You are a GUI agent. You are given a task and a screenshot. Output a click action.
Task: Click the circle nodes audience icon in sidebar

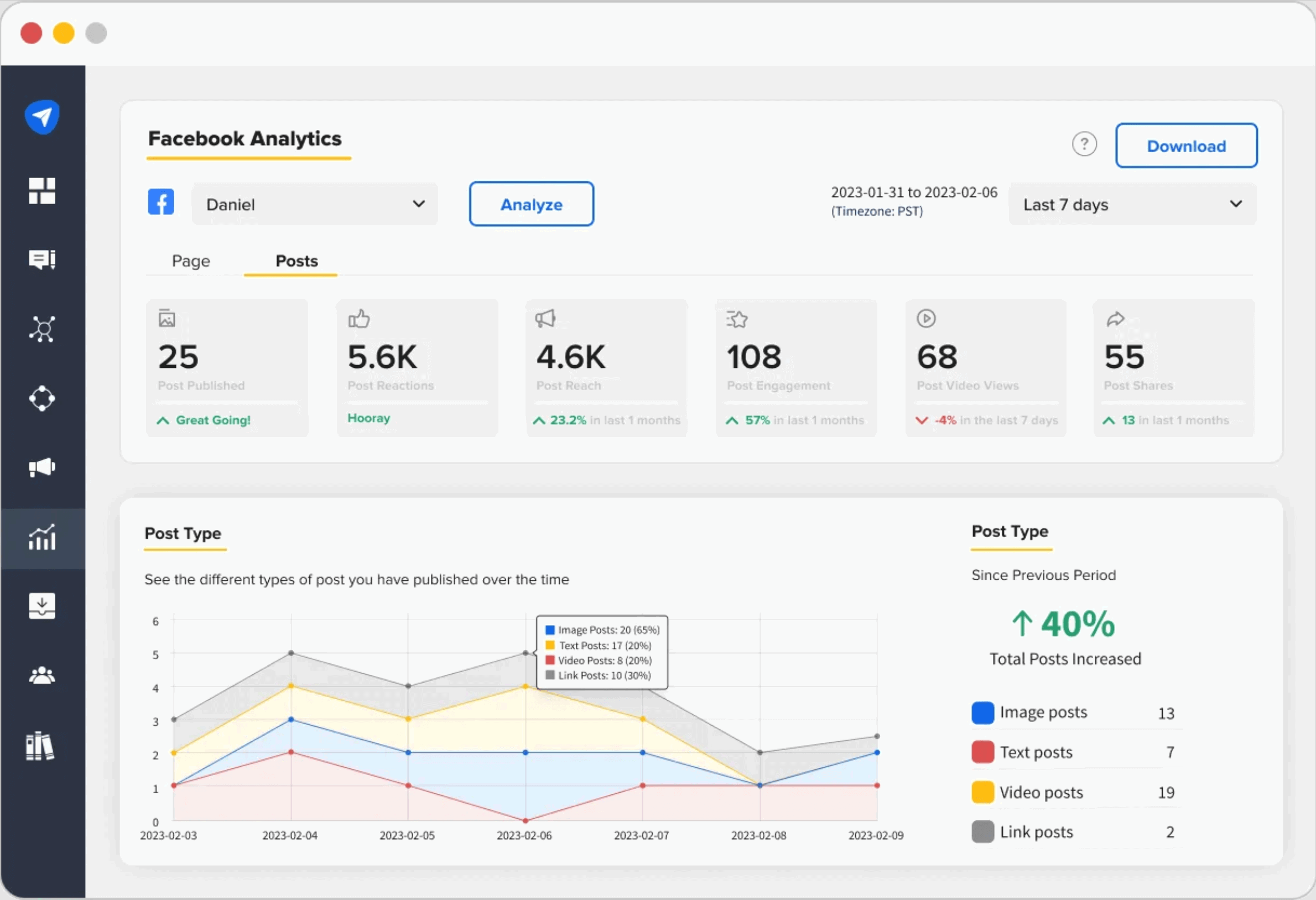point(43,398)
